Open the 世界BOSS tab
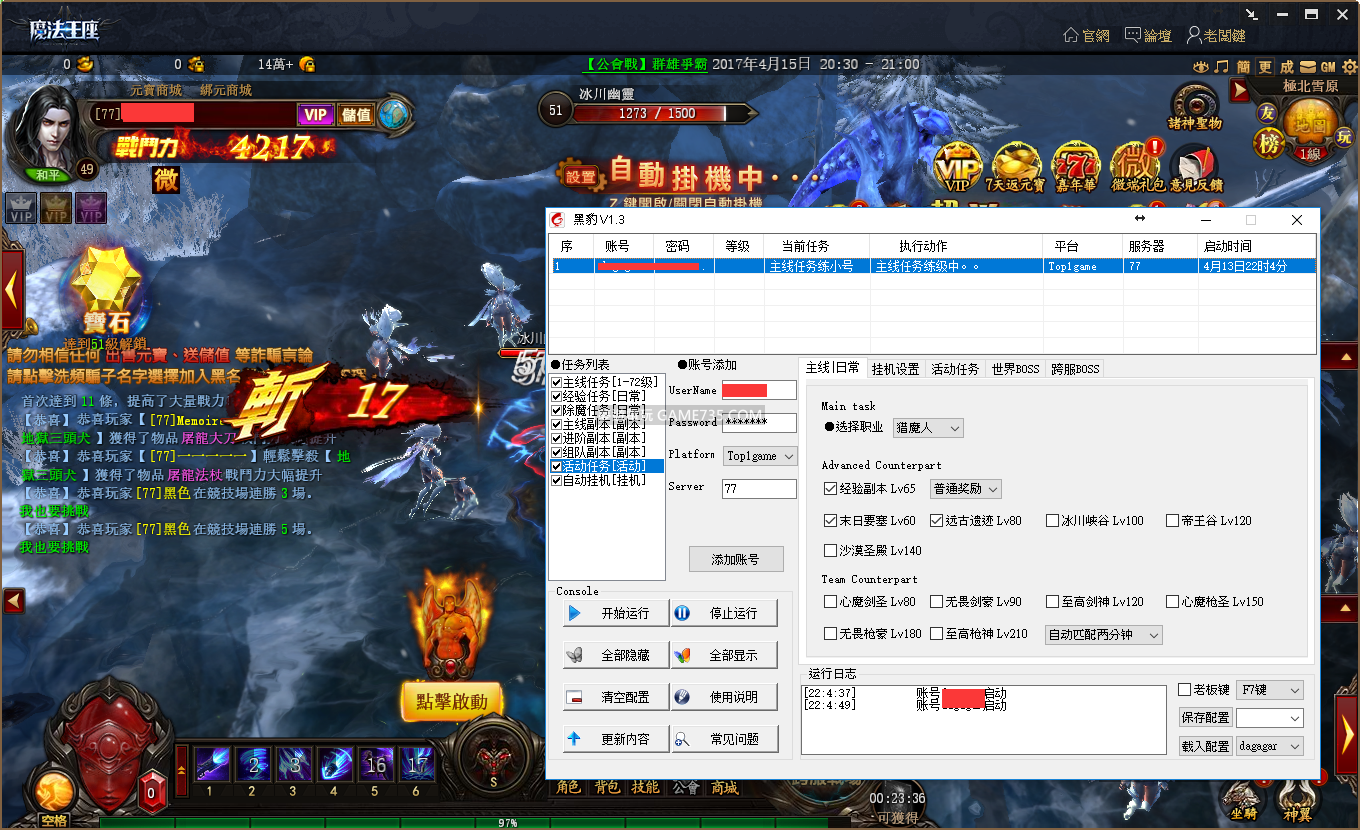 [1014, 369]
